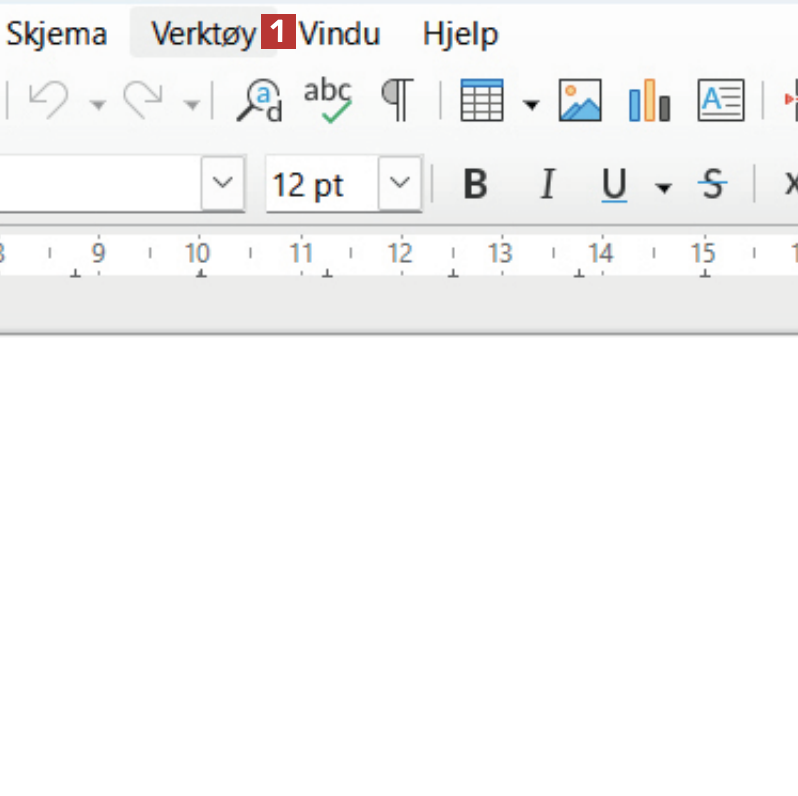Open the insert table grid dropdown

tap(531, 102)
